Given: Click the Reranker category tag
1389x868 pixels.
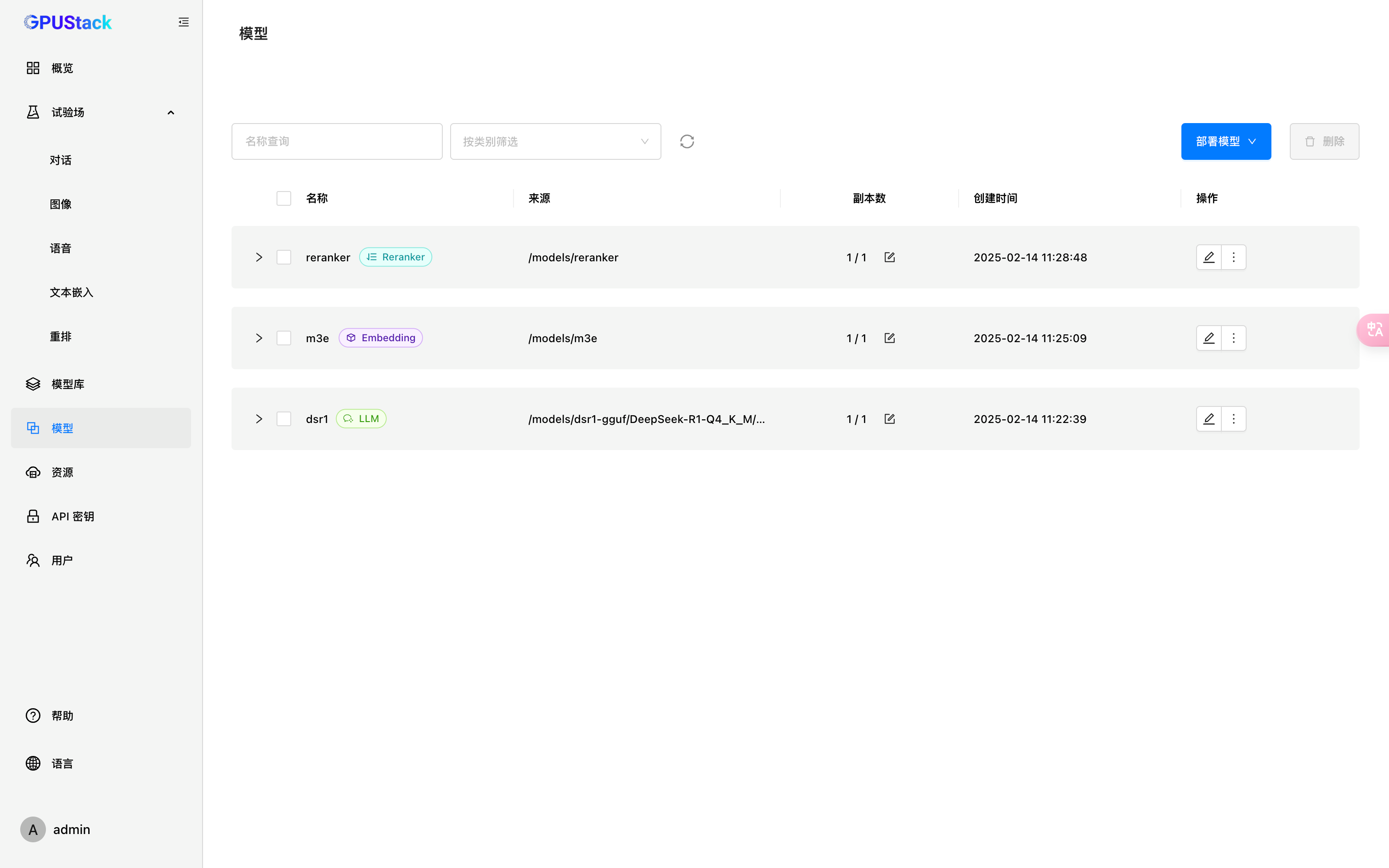Looking at the screenshot, I should tap(395, 257).
